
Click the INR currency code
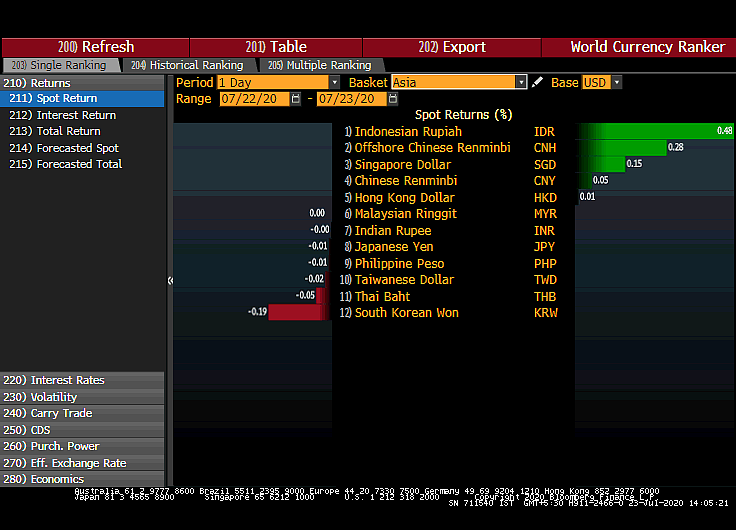coord(544,230)
